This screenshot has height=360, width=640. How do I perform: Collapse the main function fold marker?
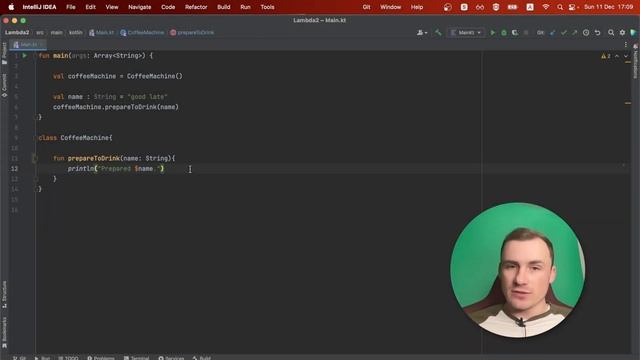[36, 56]
